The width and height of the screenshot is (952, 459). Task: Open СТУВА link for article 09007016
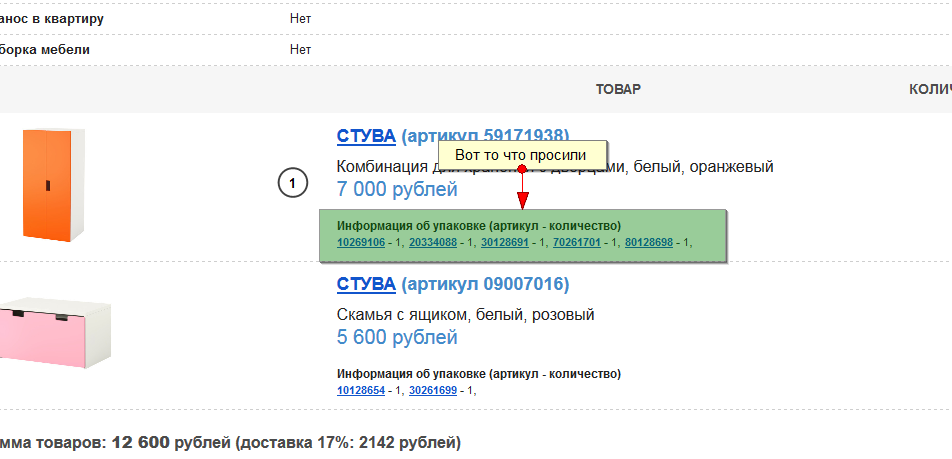click(x=366, y=285)
